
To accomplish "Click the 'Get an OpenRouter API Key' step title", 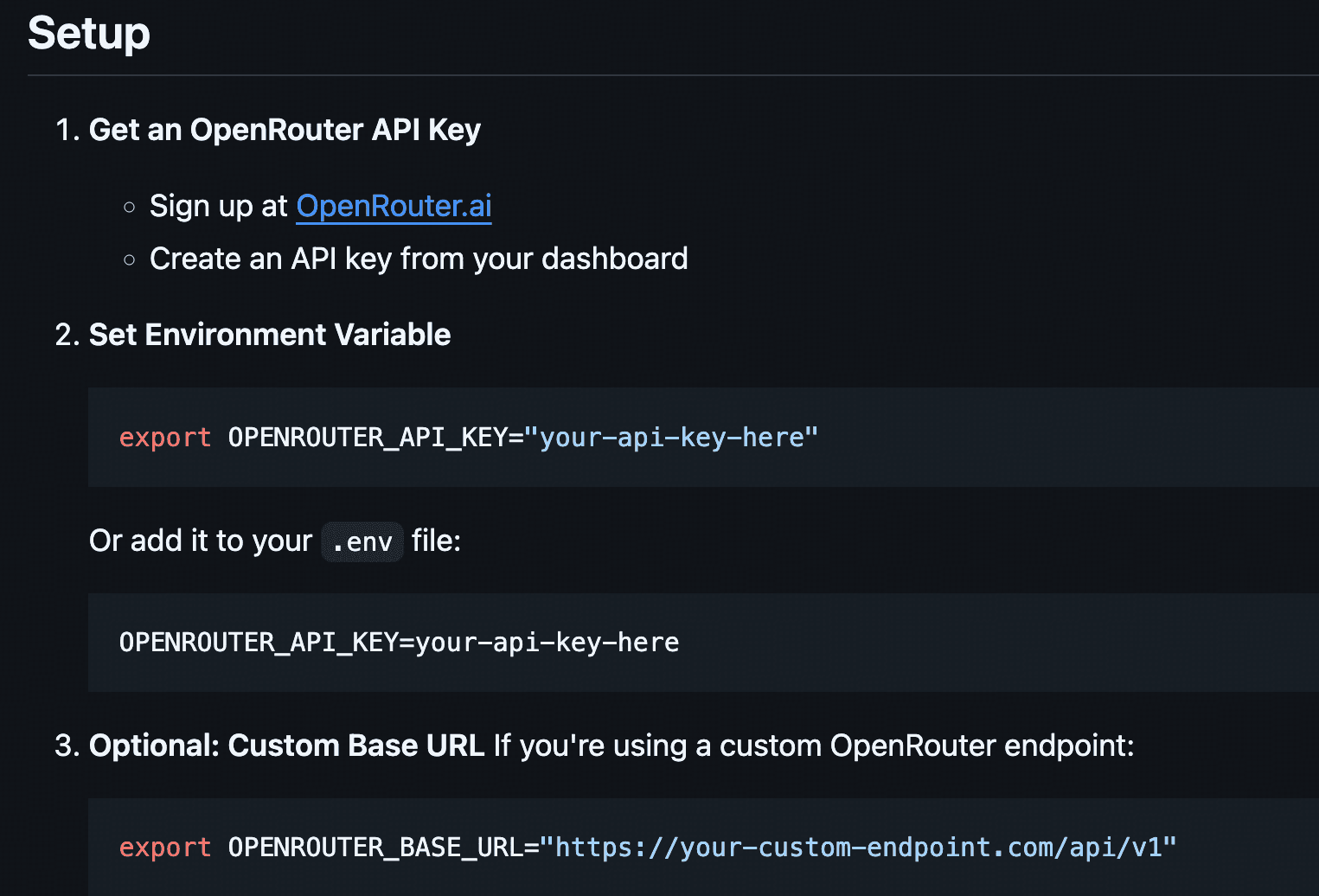I will (284, 130).
